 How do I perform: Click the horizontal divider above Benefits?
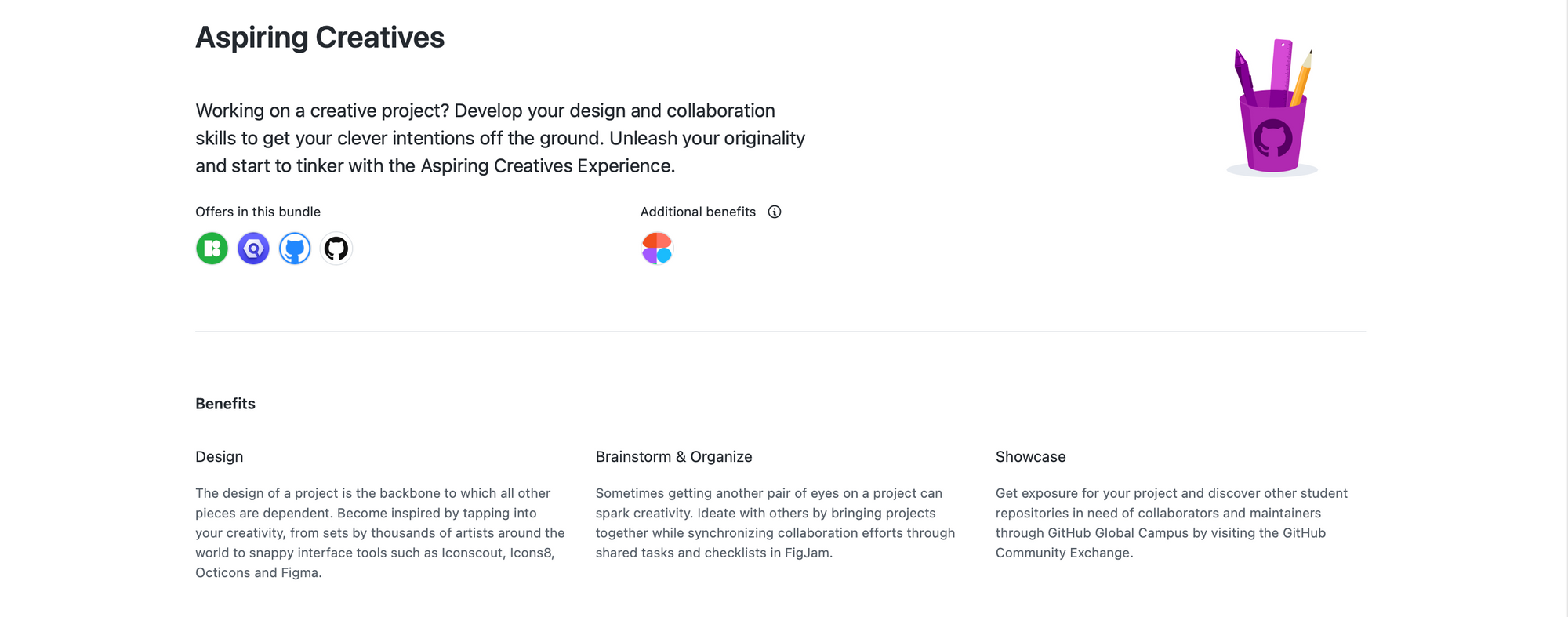(780, 332)
